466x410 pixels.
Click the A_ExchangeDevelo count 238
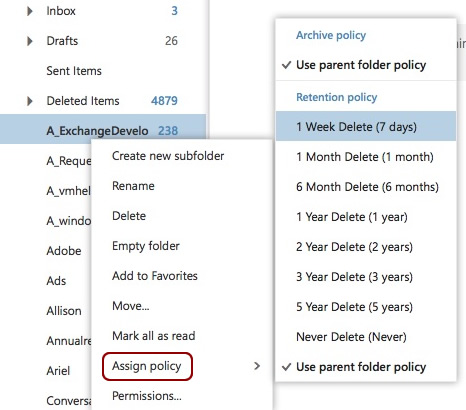tap(168, 131)
